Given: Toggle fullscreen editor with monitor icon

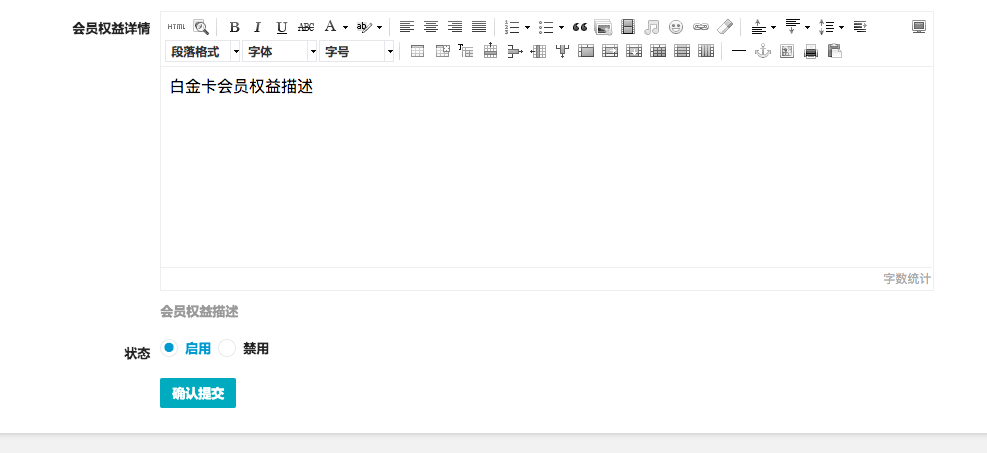Looking at the screenshot, I should coord(919,27).
